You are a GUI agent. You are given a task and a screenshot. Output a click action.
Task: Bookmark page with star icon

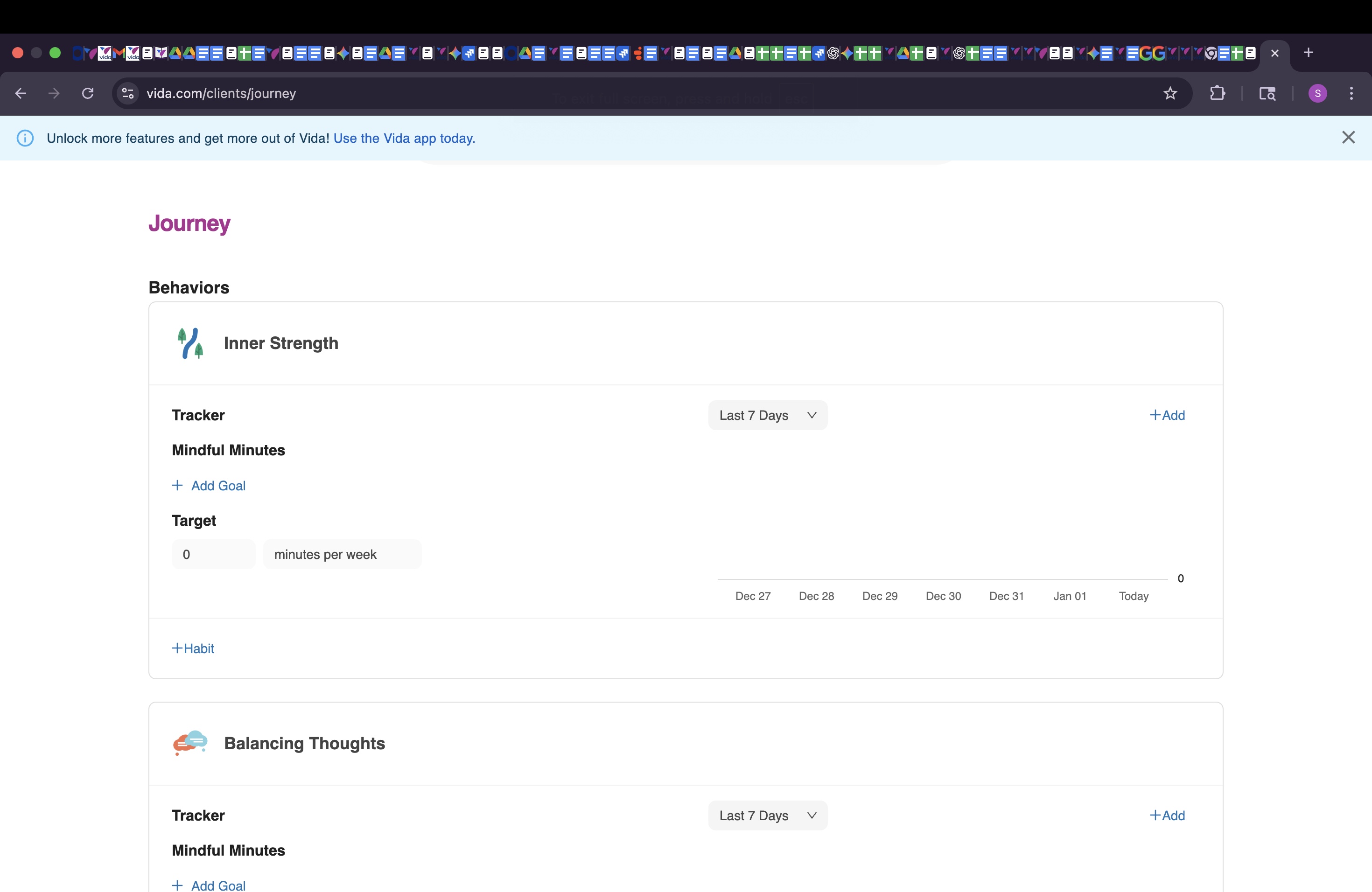(x=1169, y=93)
